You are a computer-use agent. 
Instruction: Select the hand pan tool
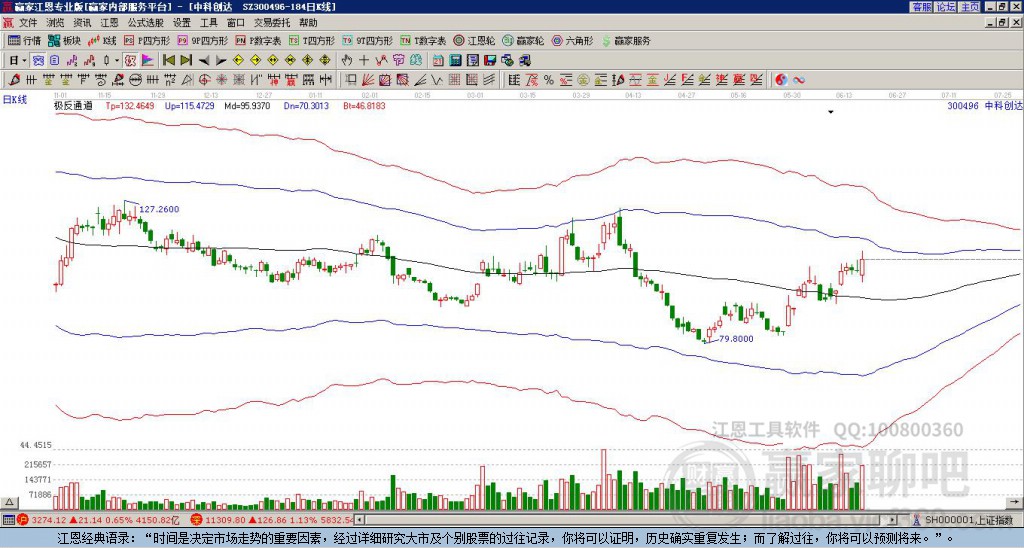click(x=347, y=60)
